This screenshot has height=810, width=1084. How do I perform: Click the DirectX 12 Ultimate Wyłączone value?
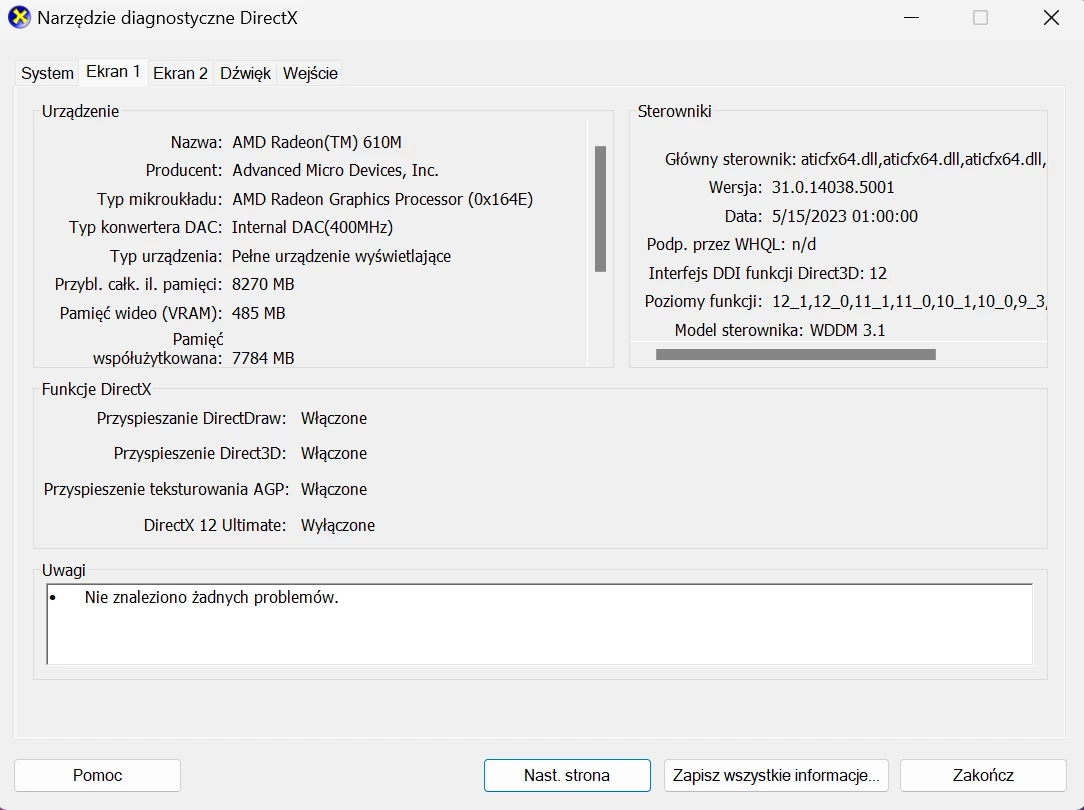point(338,526)
